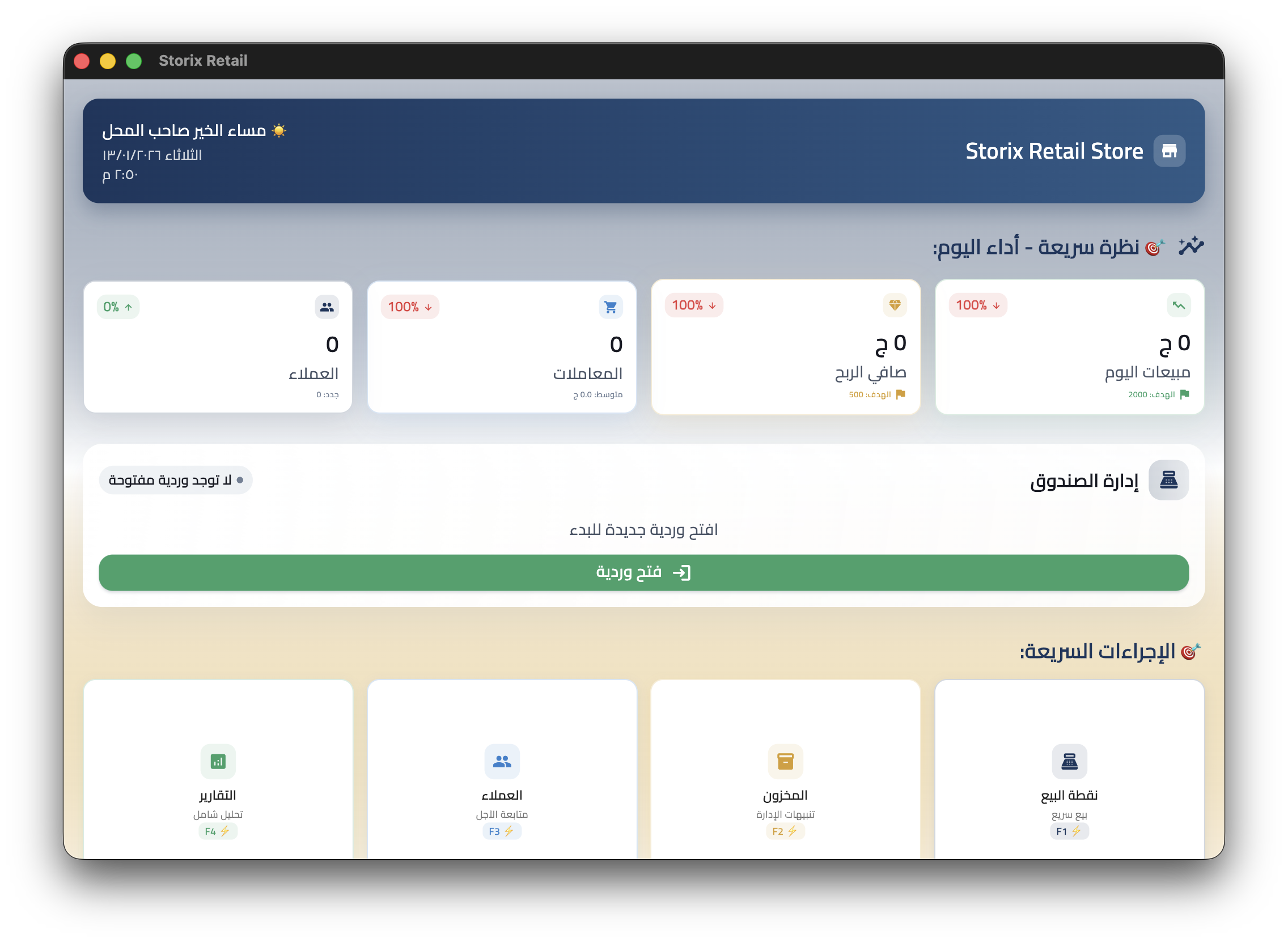This screenshot has height=943, width=1288.
Task: Click the لا توجد وردية مفتوحة status pill
Action: [175, 480]
